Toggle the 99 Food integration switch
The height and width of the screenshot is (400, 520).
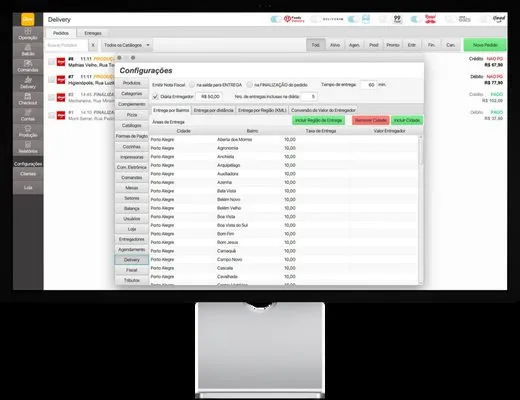384,19
